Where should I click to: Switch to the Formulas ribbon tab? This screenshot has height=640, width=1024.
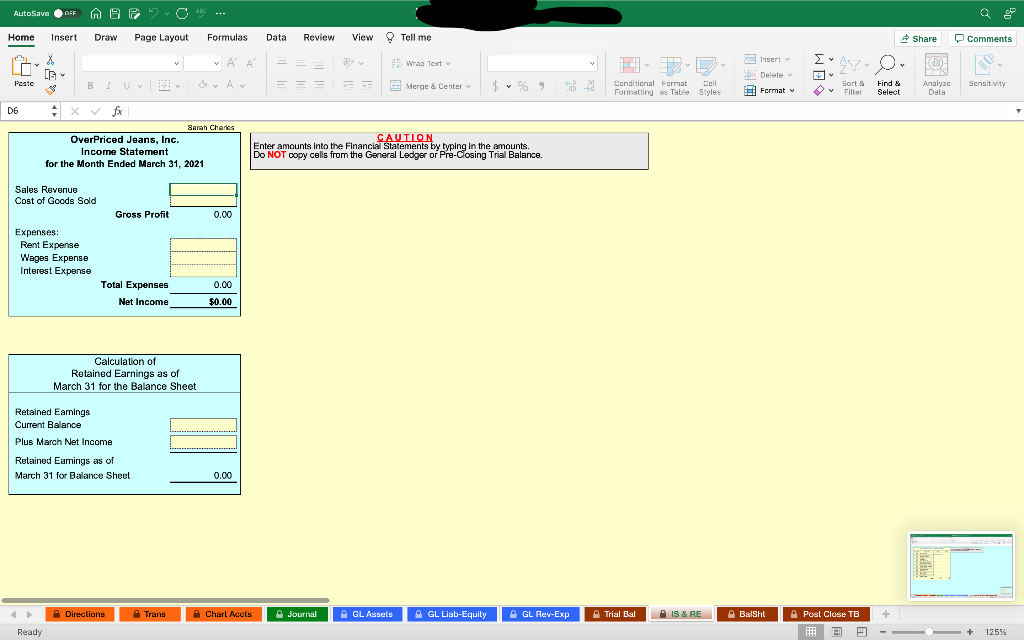pyautogui.click(x=227, y=36)
